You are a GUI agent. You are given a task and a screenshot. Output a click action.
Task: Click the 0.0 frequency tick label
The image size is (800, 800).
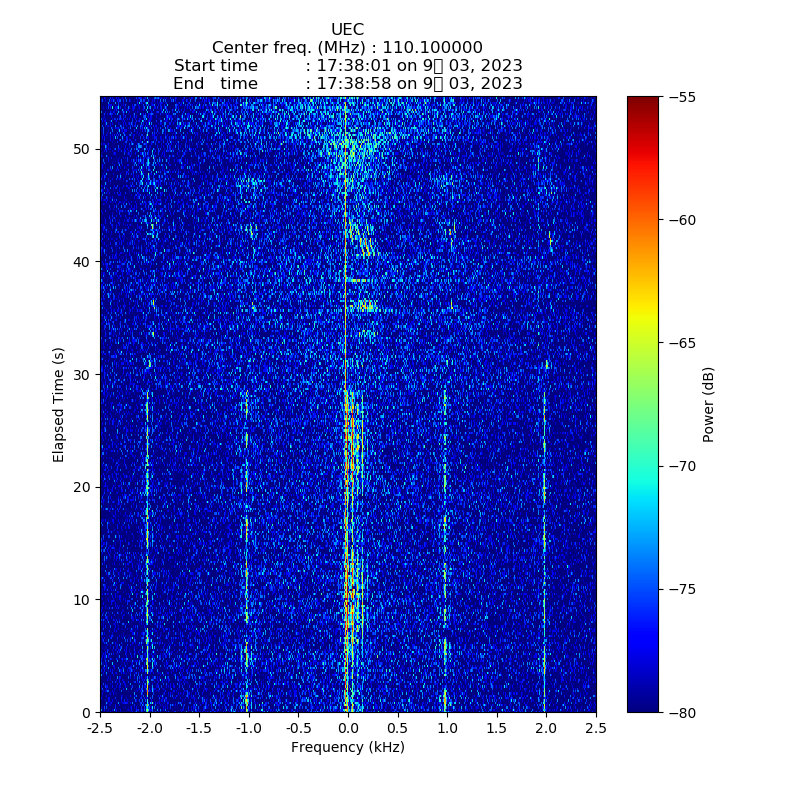(x=347, y=730)
